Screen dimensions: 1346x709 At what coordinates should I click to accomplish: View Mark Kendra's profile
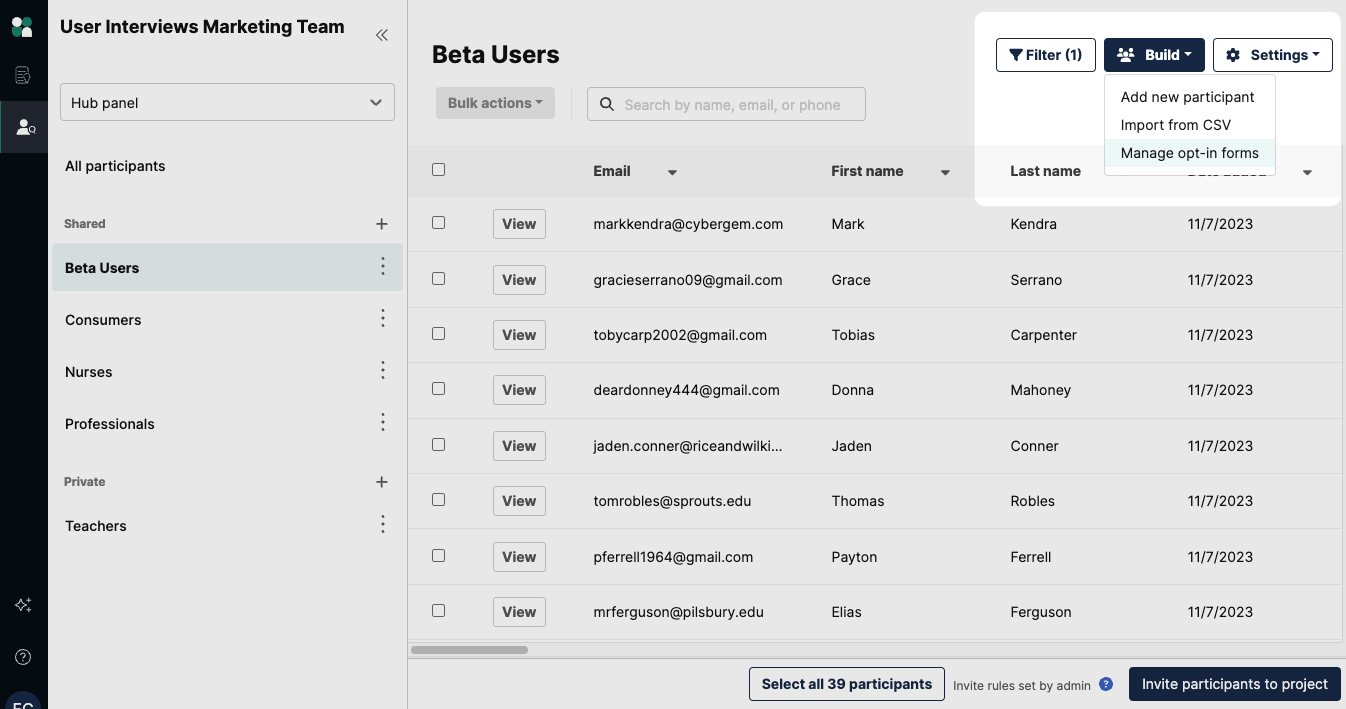tap(519, 224)
